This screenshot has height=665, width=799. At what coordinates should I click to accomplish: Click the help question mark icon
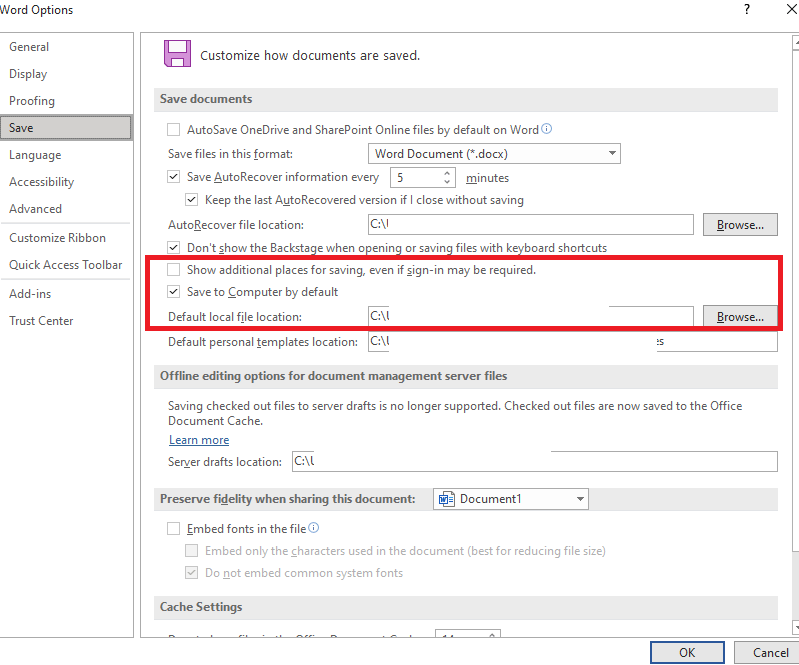tap(747, 9)
